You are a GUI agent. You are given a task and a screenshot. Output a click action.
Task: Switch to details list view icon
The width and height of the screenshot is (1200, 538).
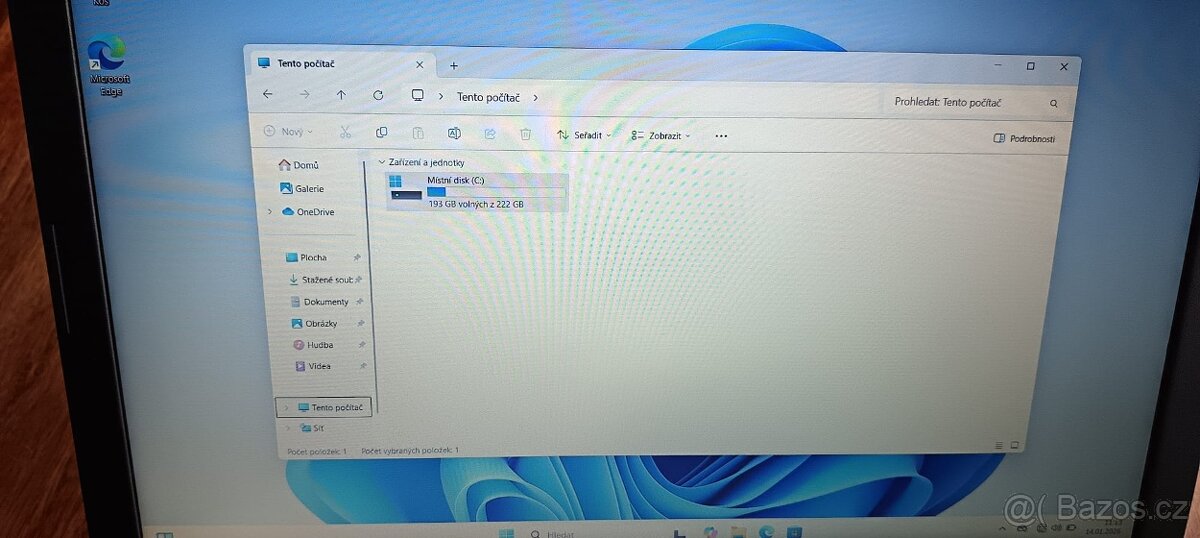999,445
